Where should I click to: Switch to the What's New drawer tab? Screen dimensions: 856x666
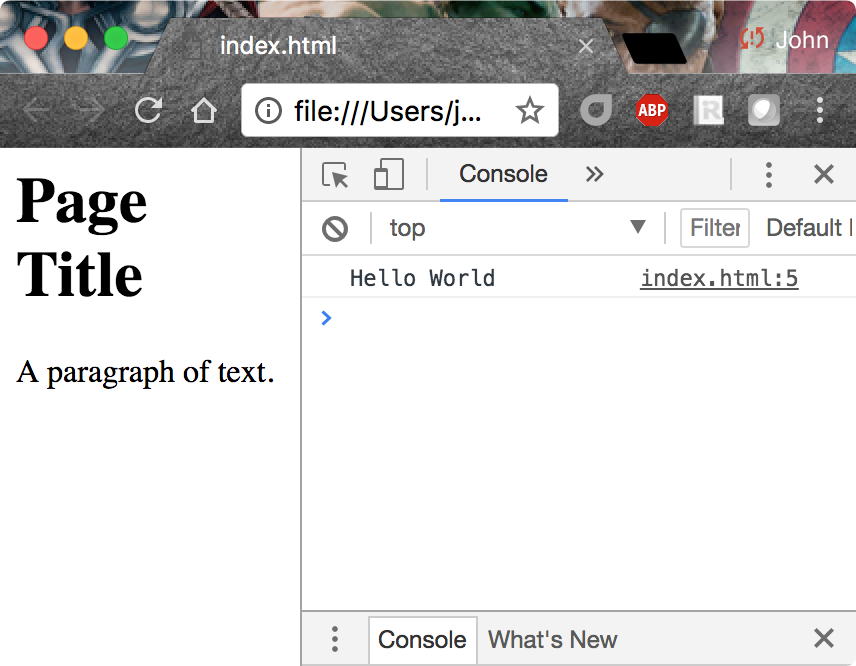tap(552, 640)
